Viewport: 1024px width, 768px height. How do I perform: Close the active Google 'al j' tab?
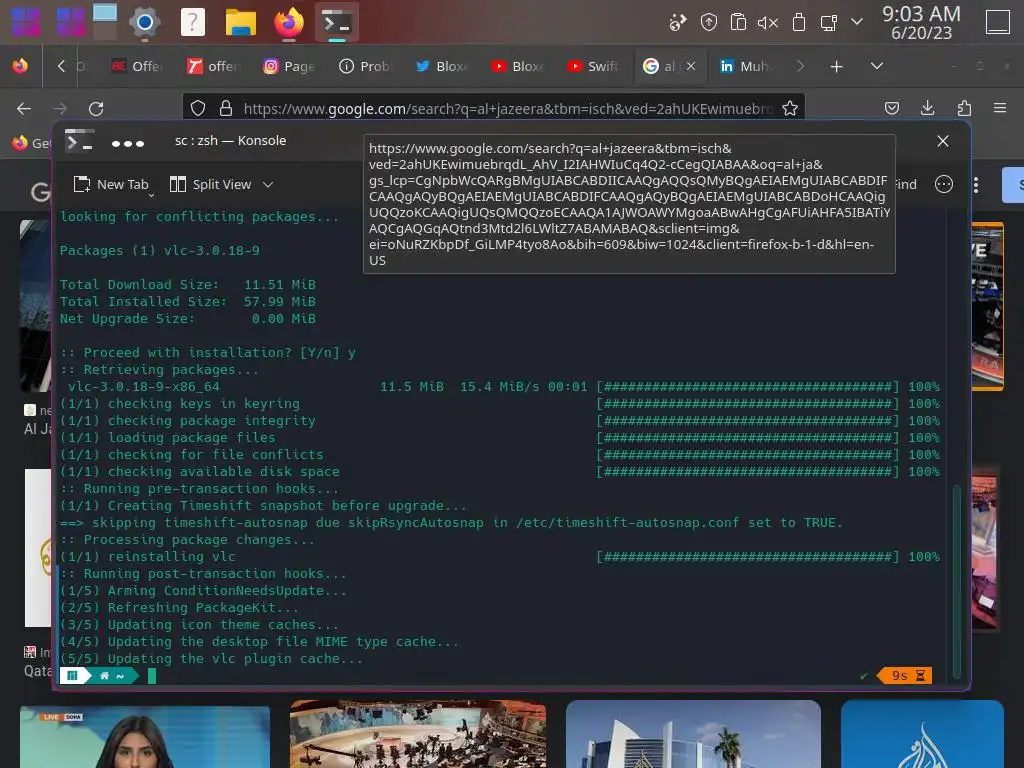point(691,66)
